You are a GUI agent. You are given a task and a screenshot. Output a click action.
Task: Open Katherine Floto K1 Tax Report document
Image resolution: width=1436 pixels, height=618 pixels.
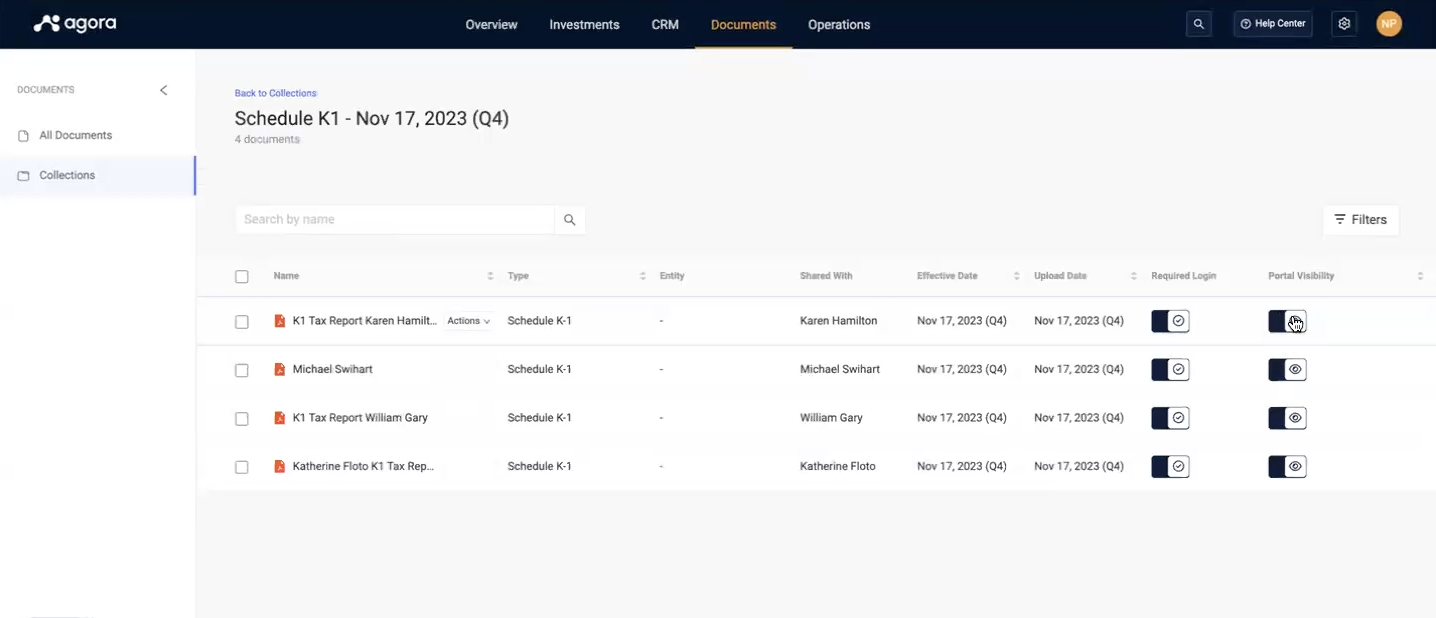(363, 466)
